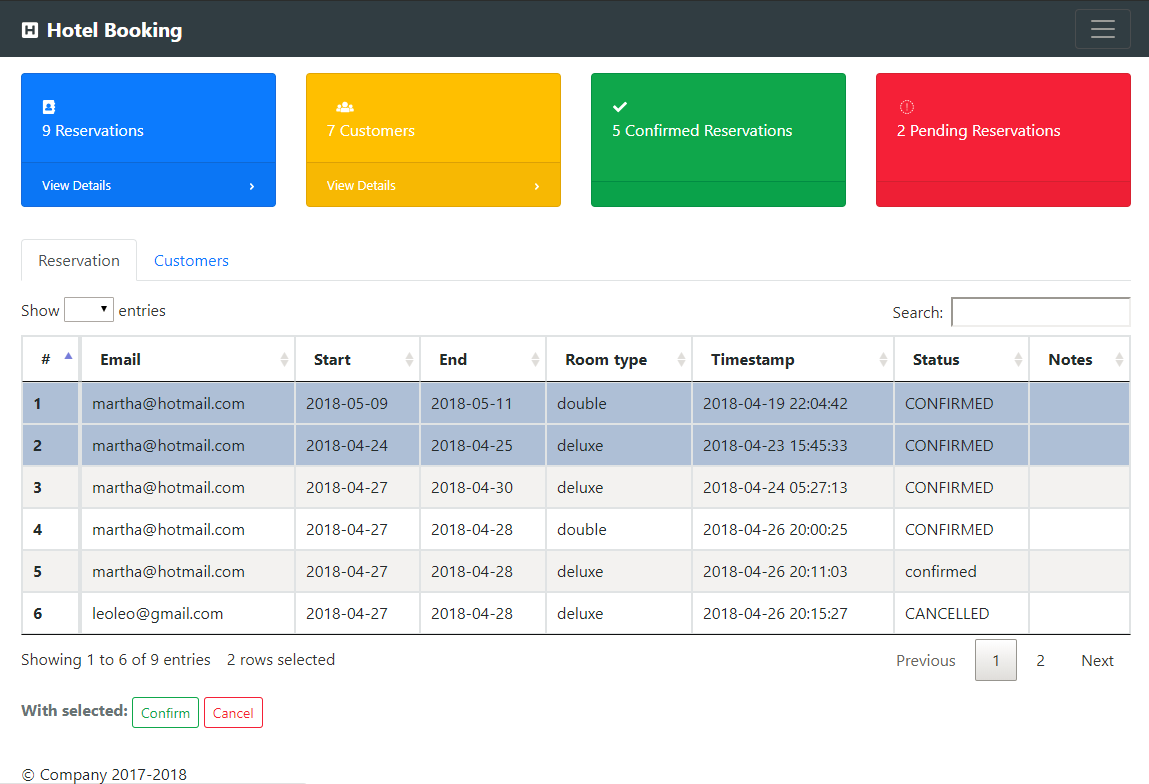The width and height of the screenshot is (1149, 784).
Task: Click the 2 Pending Reservations text
Action: [x=978, y=130]
